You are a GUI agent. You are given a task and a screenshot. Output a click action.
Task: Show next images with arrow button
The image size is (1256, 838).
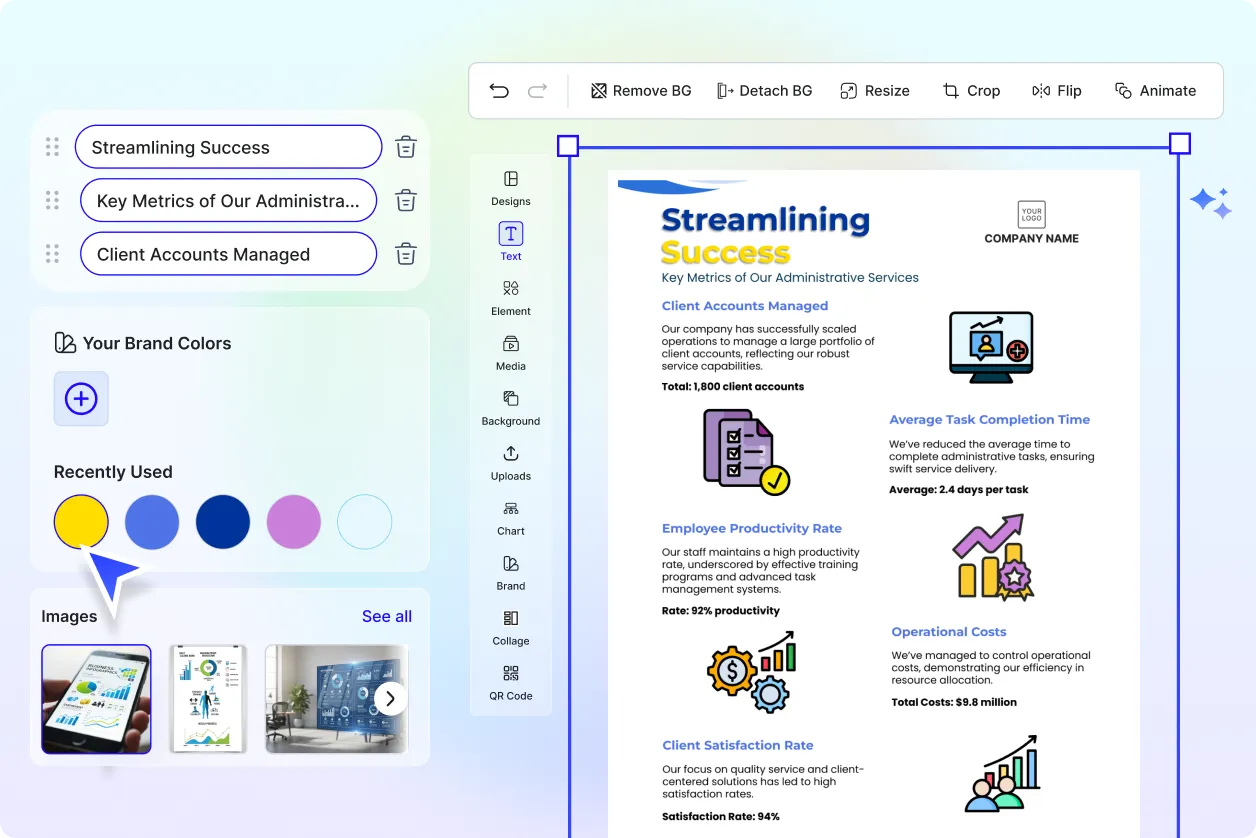click(x=391, y=698)
